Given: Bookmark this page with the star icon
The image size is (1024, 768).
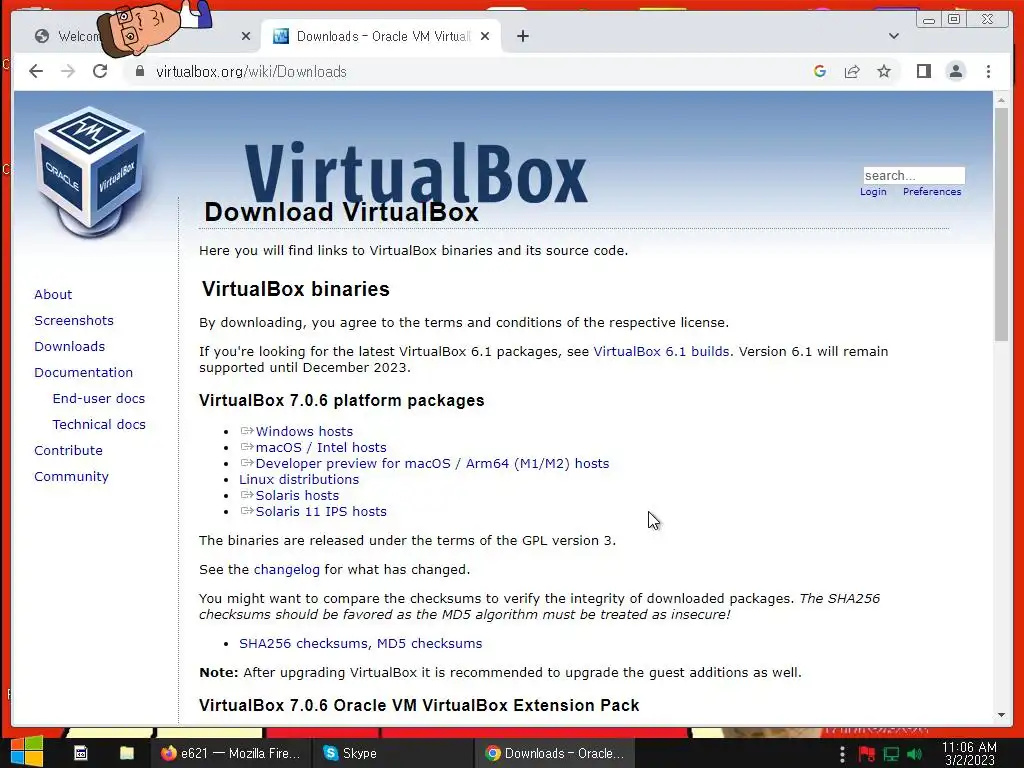Looking at the screenshot, I should (884, 71).
